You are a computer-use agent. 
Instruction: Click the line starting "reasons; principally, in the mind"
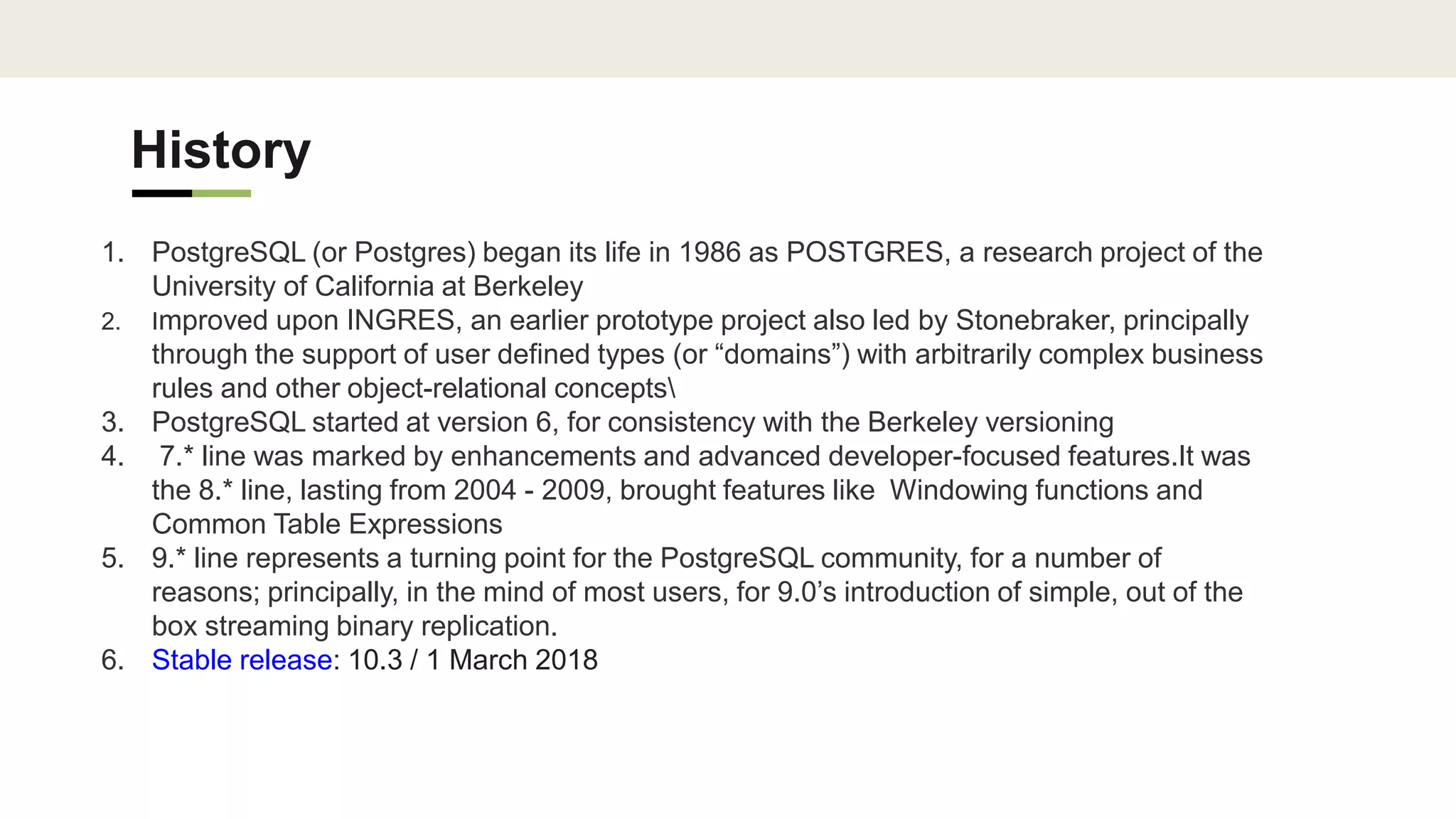click(697, 592)
